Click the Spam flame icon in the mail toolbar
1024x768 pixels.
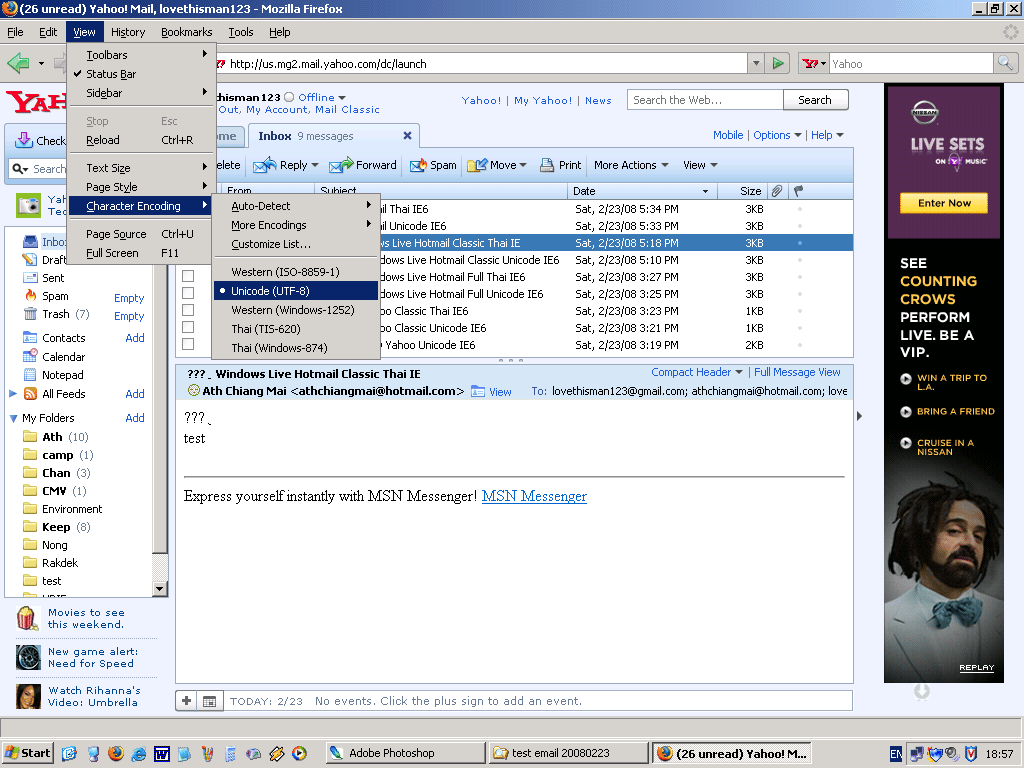(x=418, y=165)
